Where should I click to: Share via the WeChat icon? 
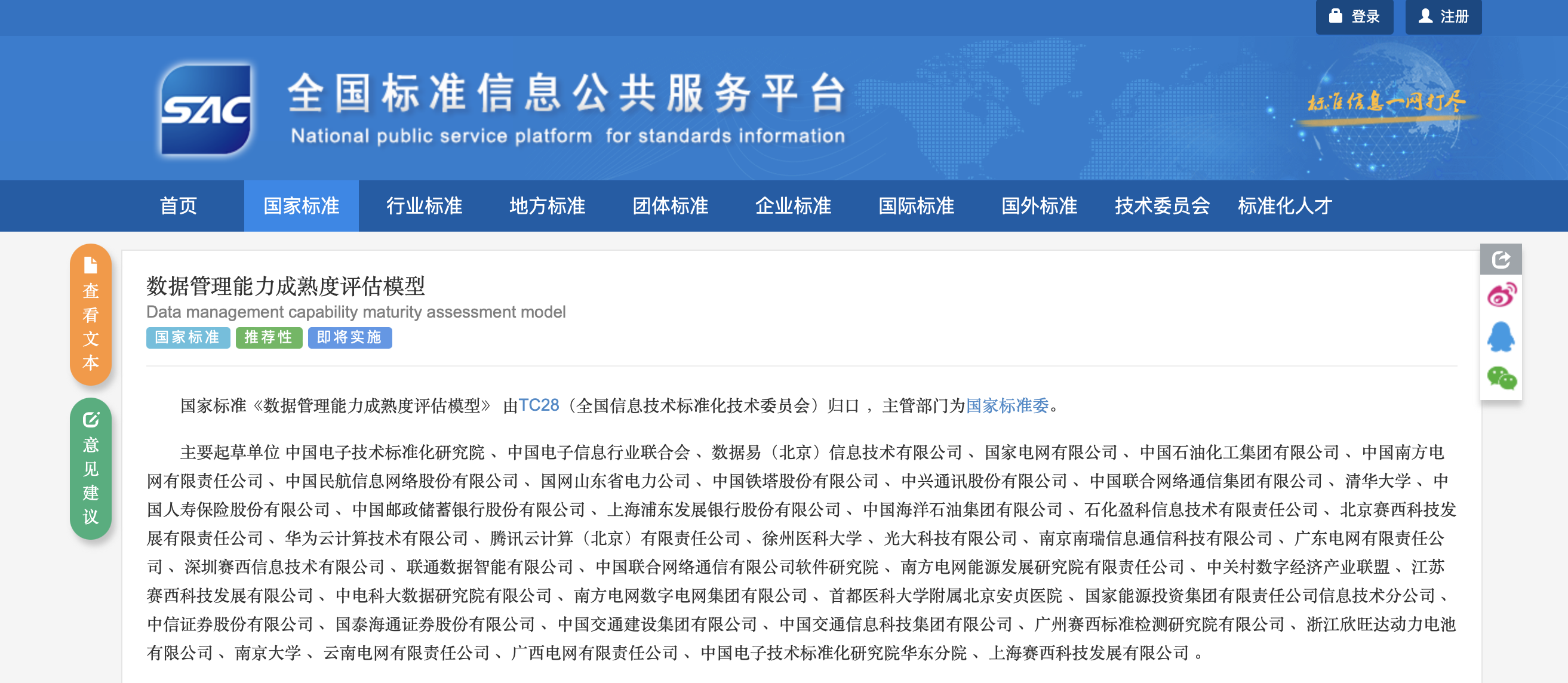pyautogui.click(x=1501, y=378)
